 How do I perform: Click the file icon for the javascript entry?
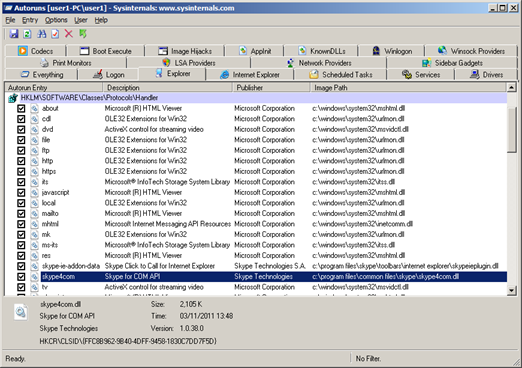pyautogui.click(x=35, y=193)
